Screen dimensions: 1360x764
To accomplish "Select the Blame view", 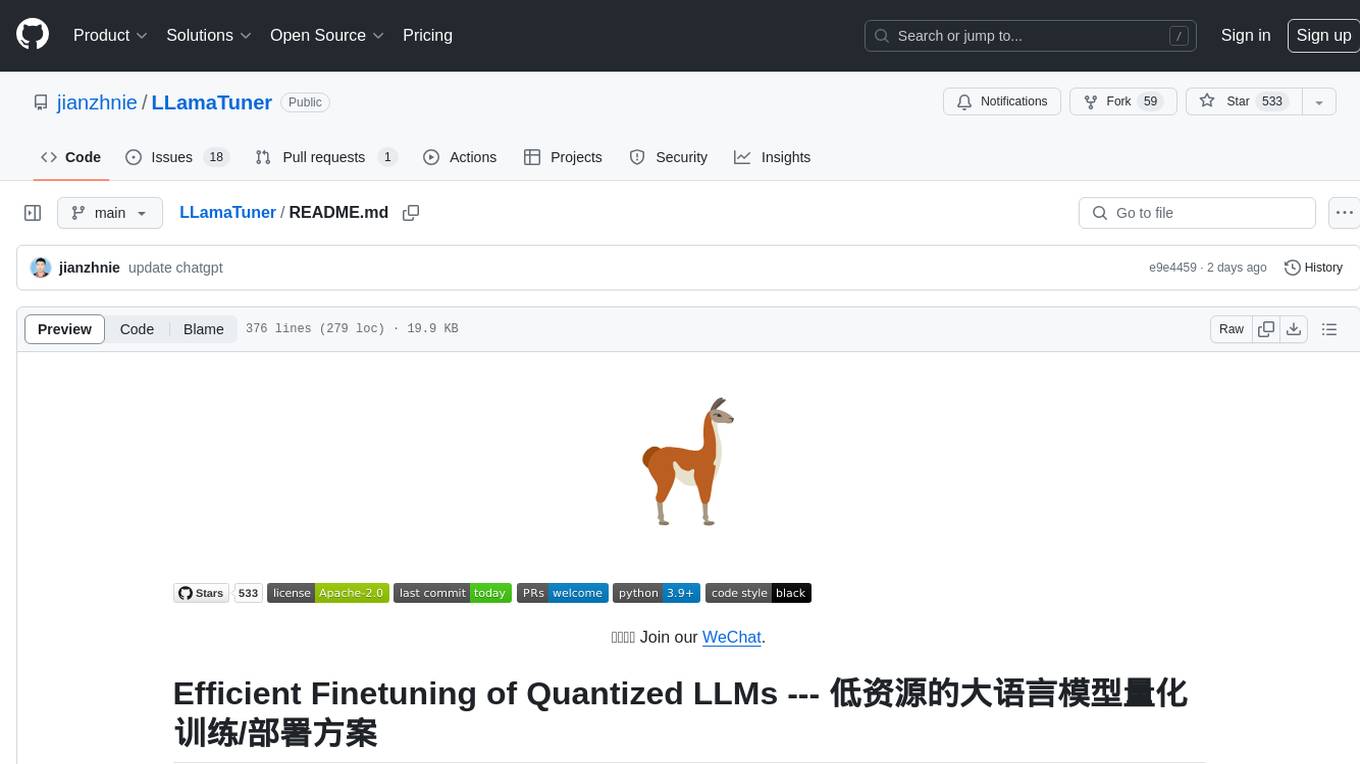I will (x=203, y=329).
